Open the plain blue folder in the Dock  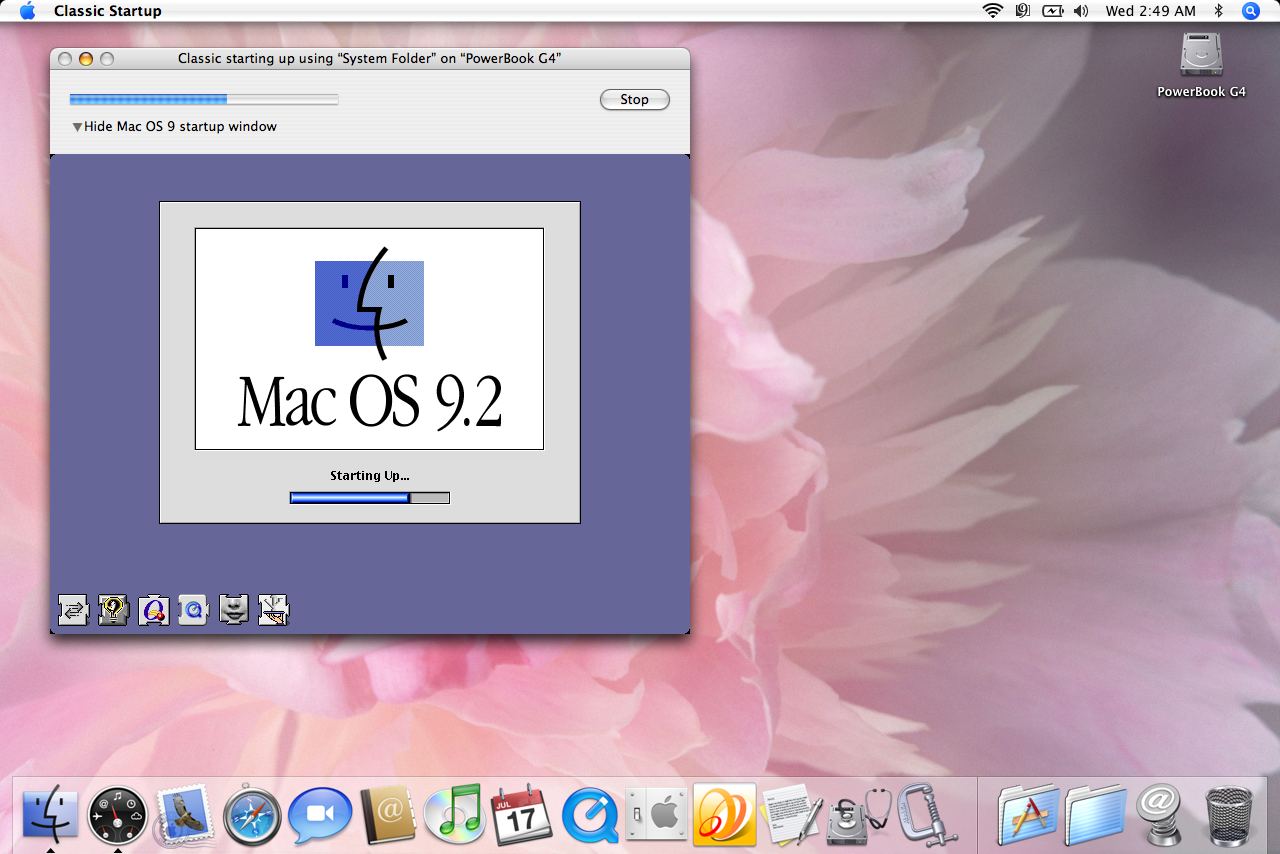click(x=1095, y=815)
